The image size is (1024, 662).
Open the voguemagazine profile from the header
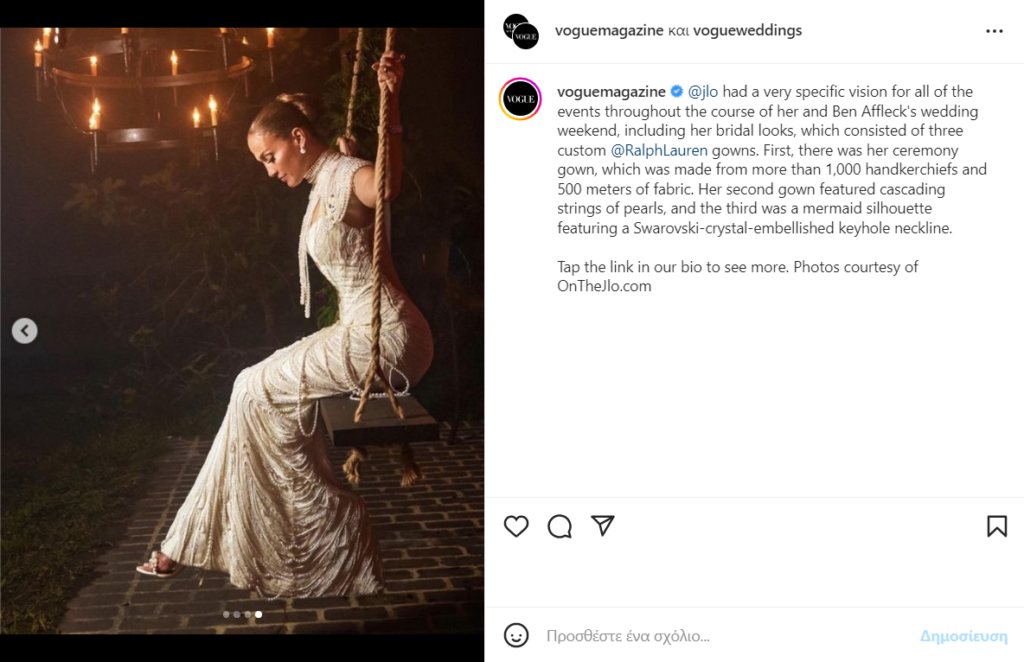click(609, 30)
